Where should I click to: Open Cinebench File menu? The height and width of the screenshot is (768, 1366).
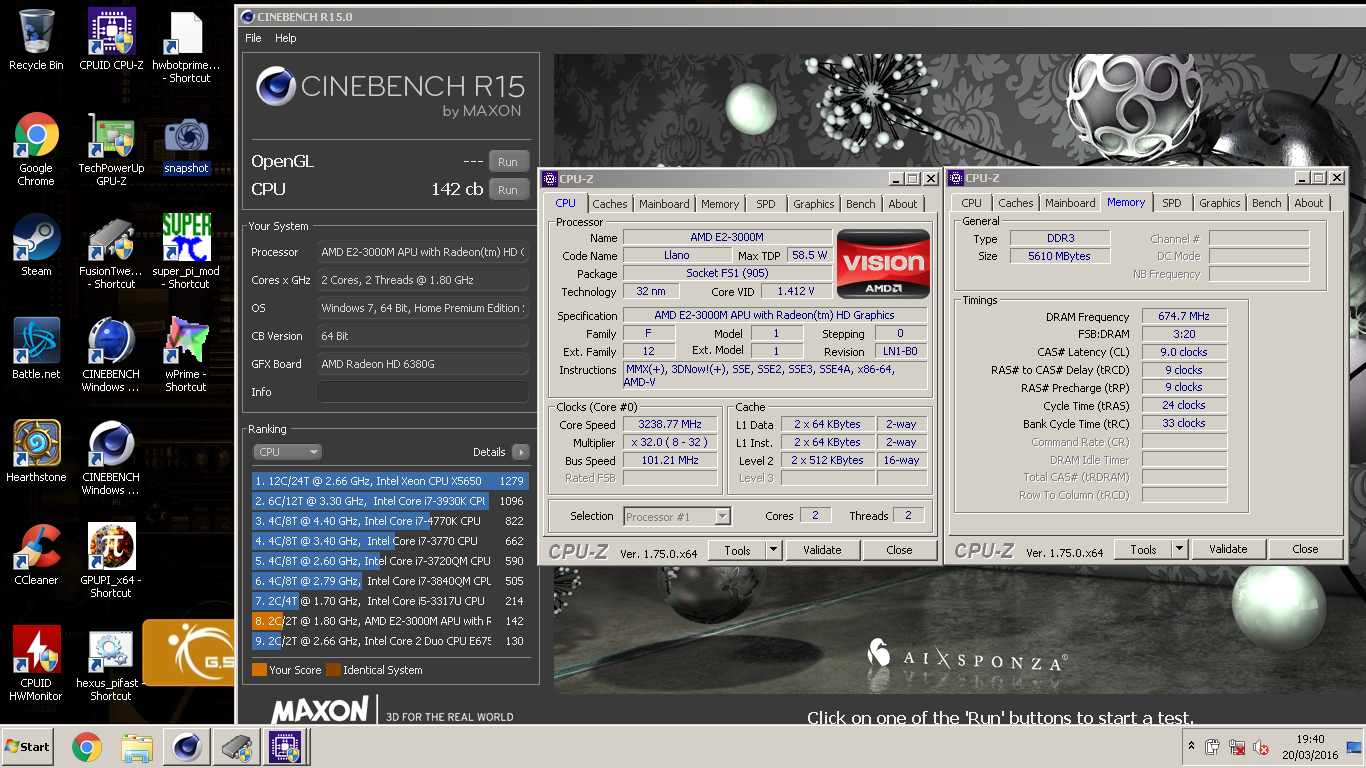point(253,38)
